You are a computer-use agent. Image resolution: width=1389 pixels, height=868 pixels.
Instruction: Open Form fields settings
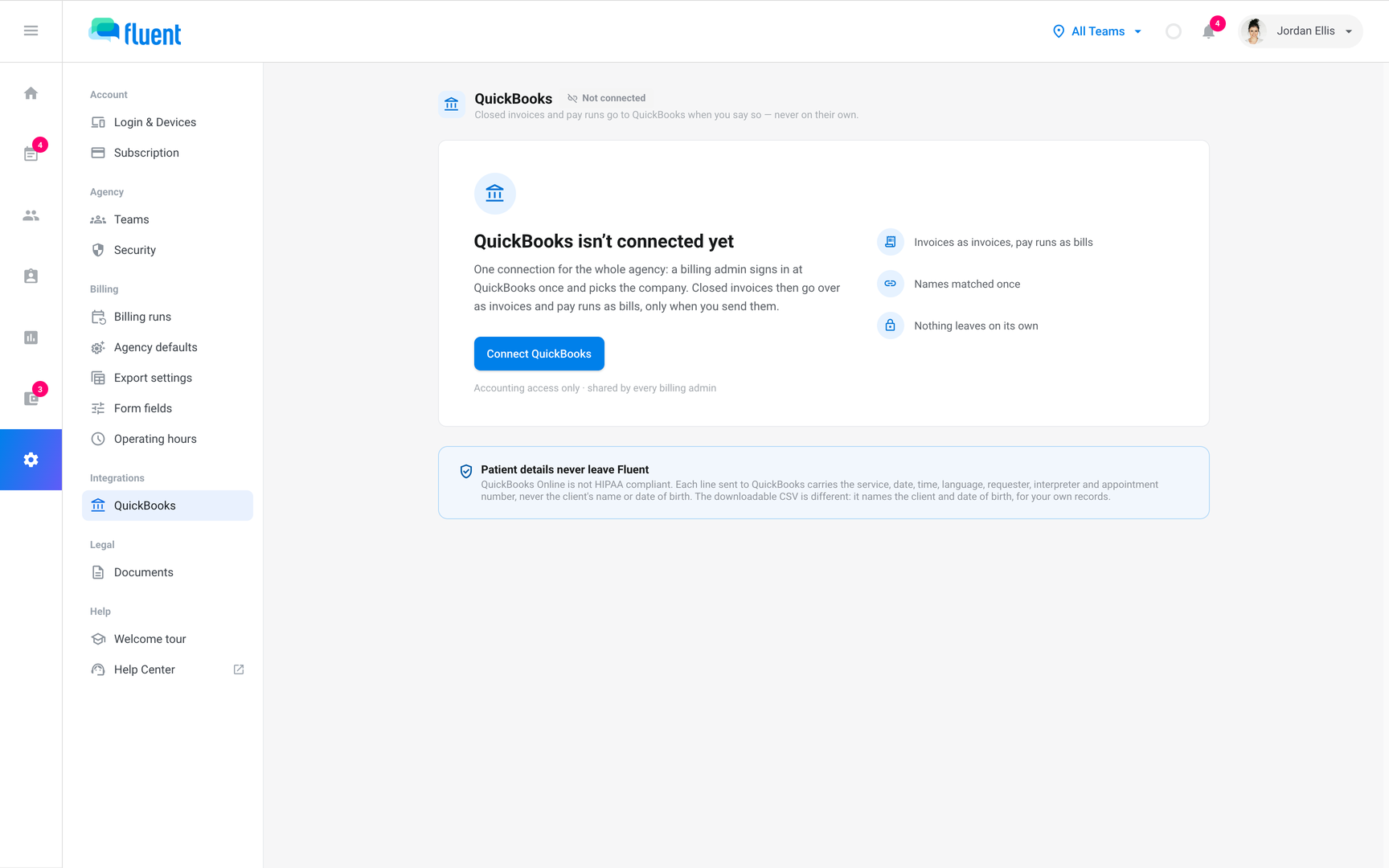point(167,408)
